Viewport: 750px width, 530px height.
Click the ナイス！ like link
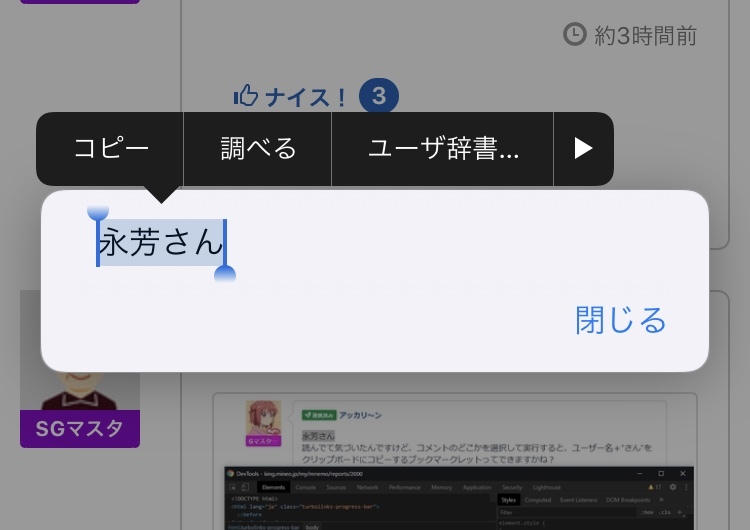point(291,96)
